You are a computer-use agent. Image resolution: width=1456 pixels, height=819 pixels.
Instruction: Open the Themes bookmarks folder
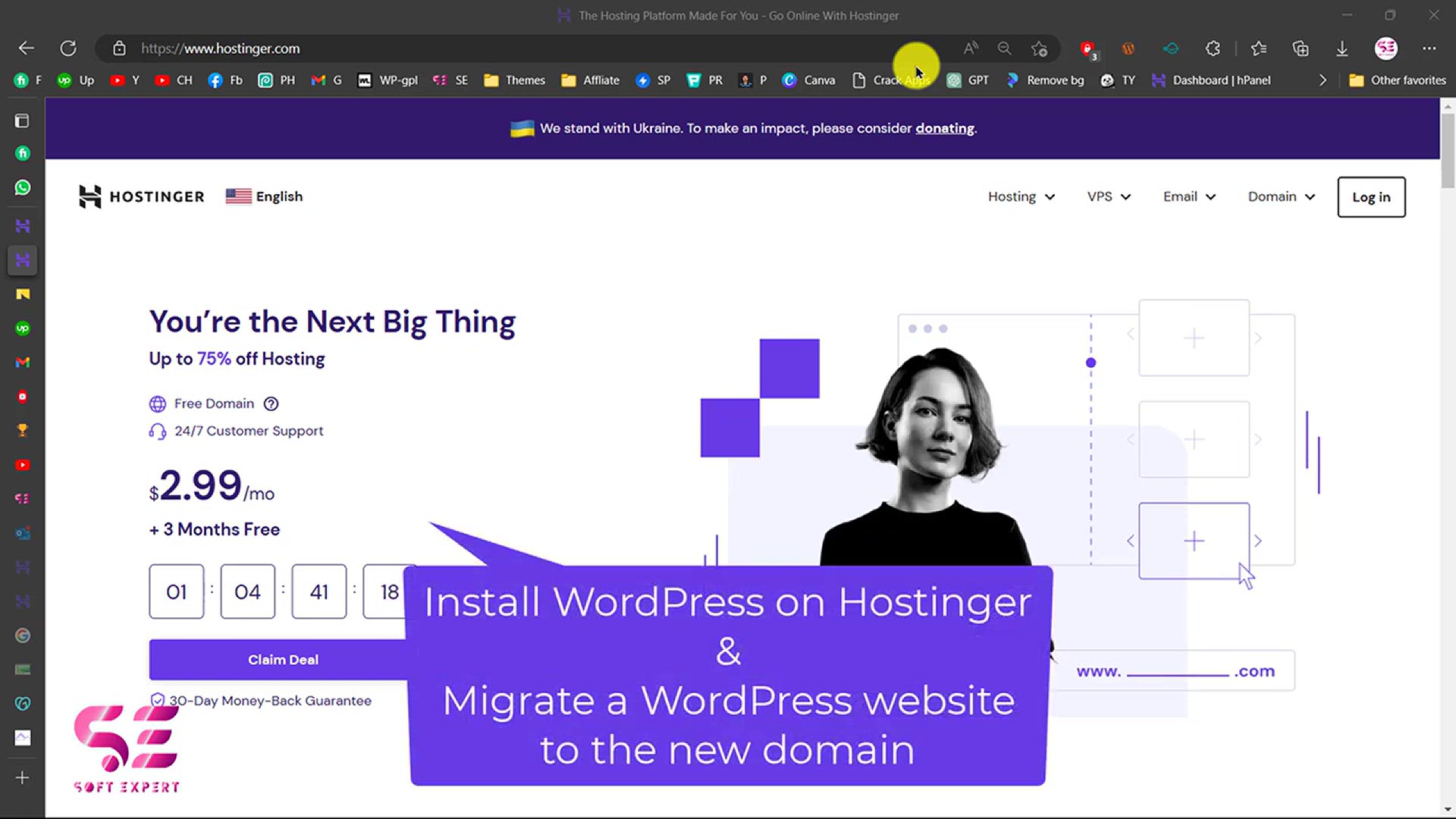pos(514,80)
